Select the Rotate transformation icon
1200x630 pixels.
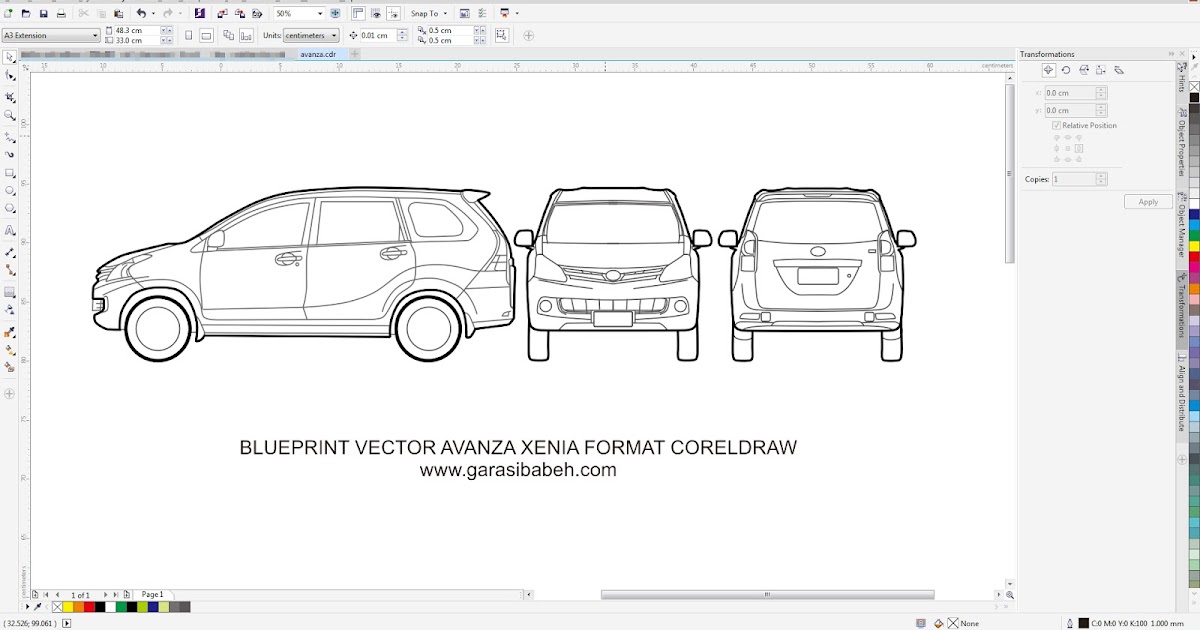coord(1066,70)
